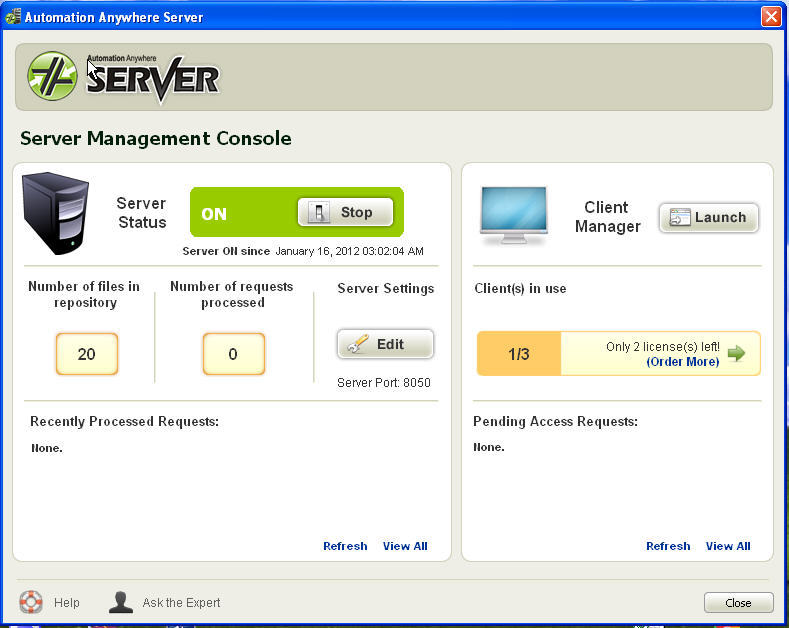Click the Automation Anywhere green logo
The height and width of the screenshot is (628, 789).
coord(52,76)
